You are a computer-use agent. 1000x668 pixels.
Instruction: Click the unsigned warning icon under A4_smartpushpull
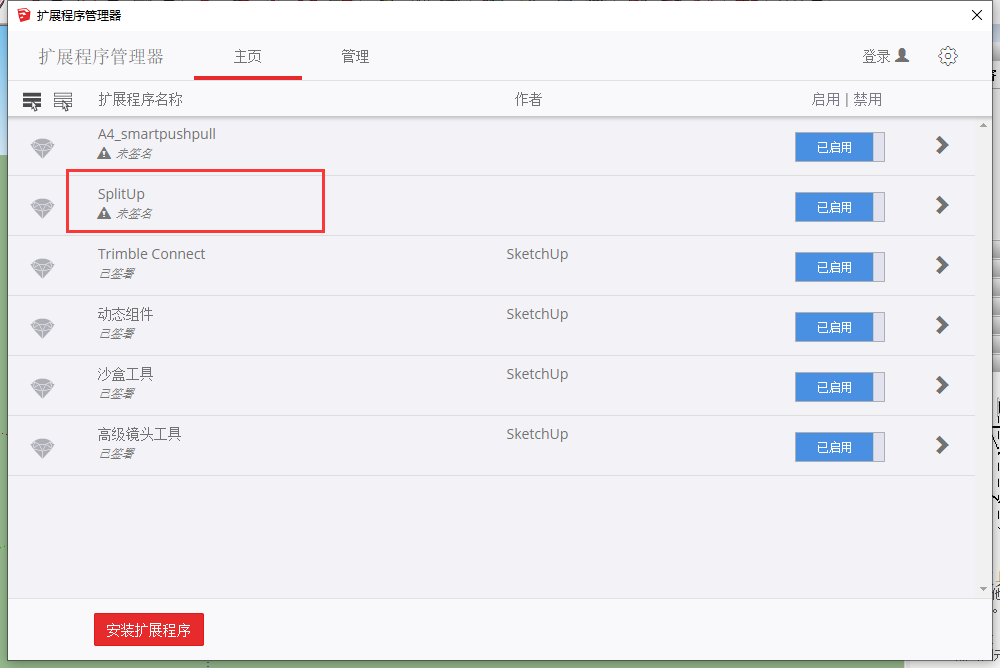(x=104, y=153)
